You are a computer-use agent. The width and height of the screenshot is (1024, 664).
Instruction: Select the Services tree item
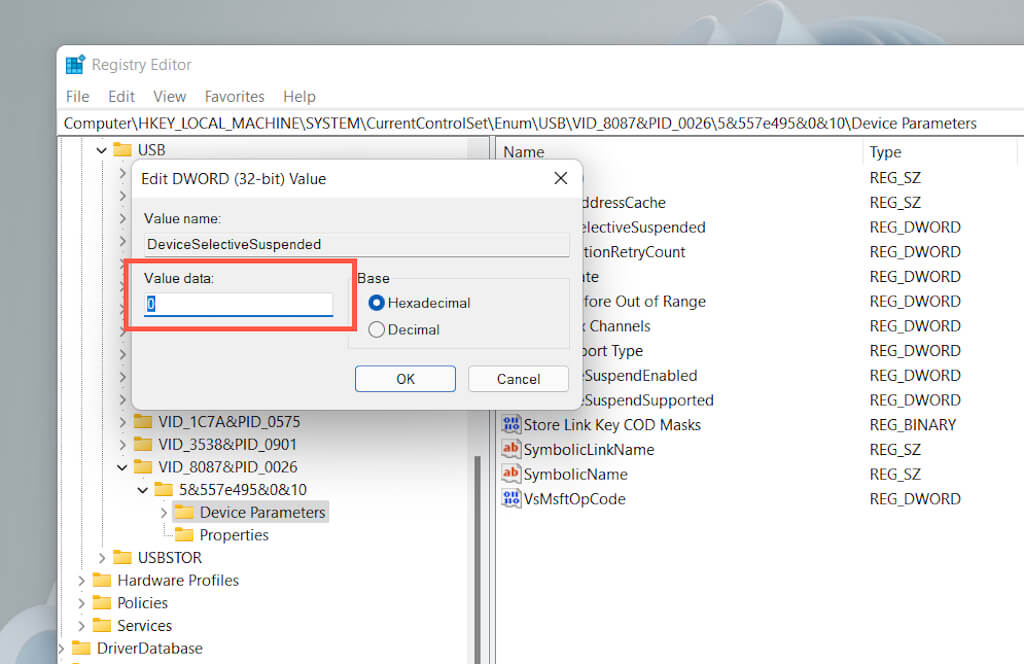(x=144, y=625)
